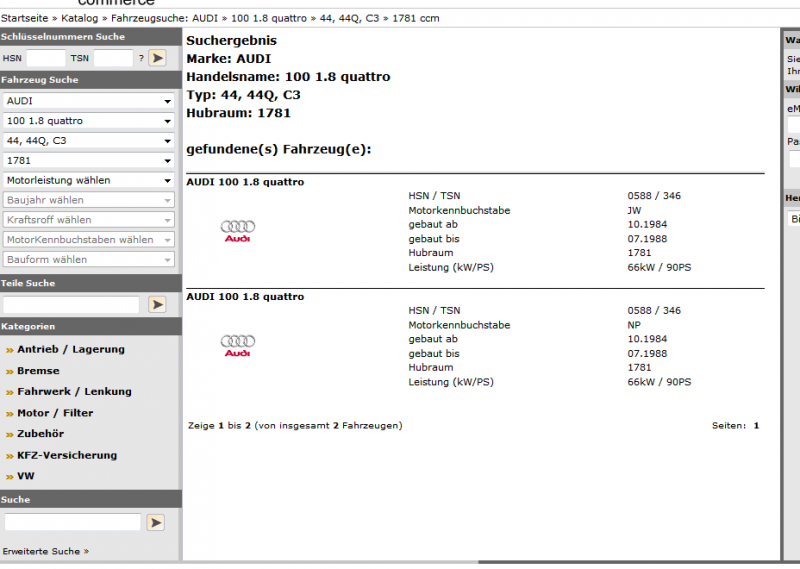Screen dimensions: 800x569
Task: Open the KFZ-Versicherung category
Action: (x=67, y=455)
